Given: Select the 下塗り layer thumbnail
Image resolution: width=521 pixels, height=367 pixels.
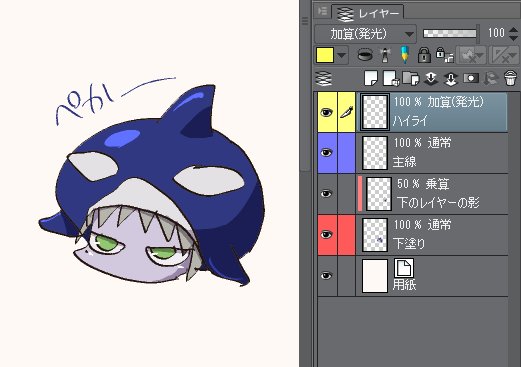Looking at the screenshot, I should point(375,235).
